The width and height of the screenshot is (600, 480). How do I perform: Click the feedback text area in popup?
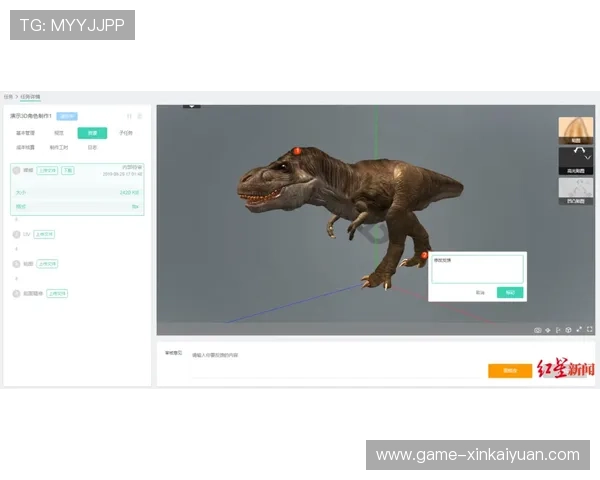point(477,268)
